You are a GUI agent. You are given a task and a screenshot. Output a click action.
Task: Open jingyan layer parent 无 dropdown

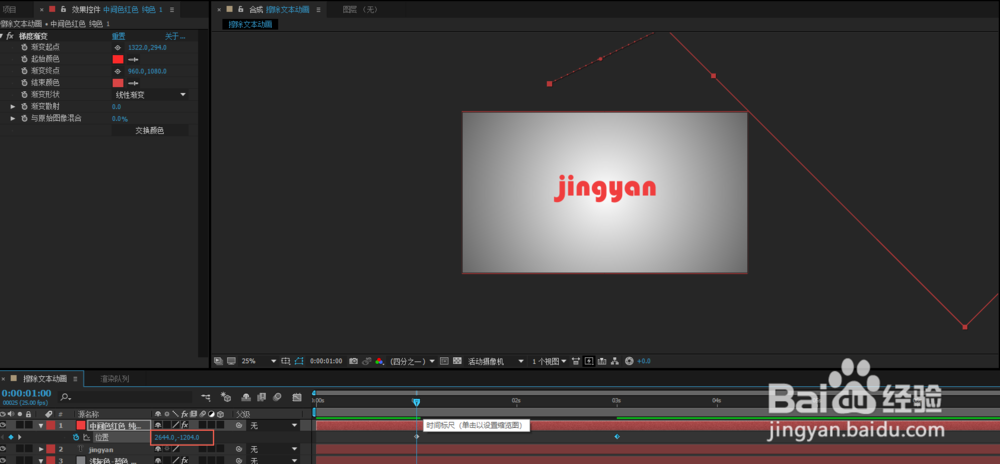click(274, 449)
